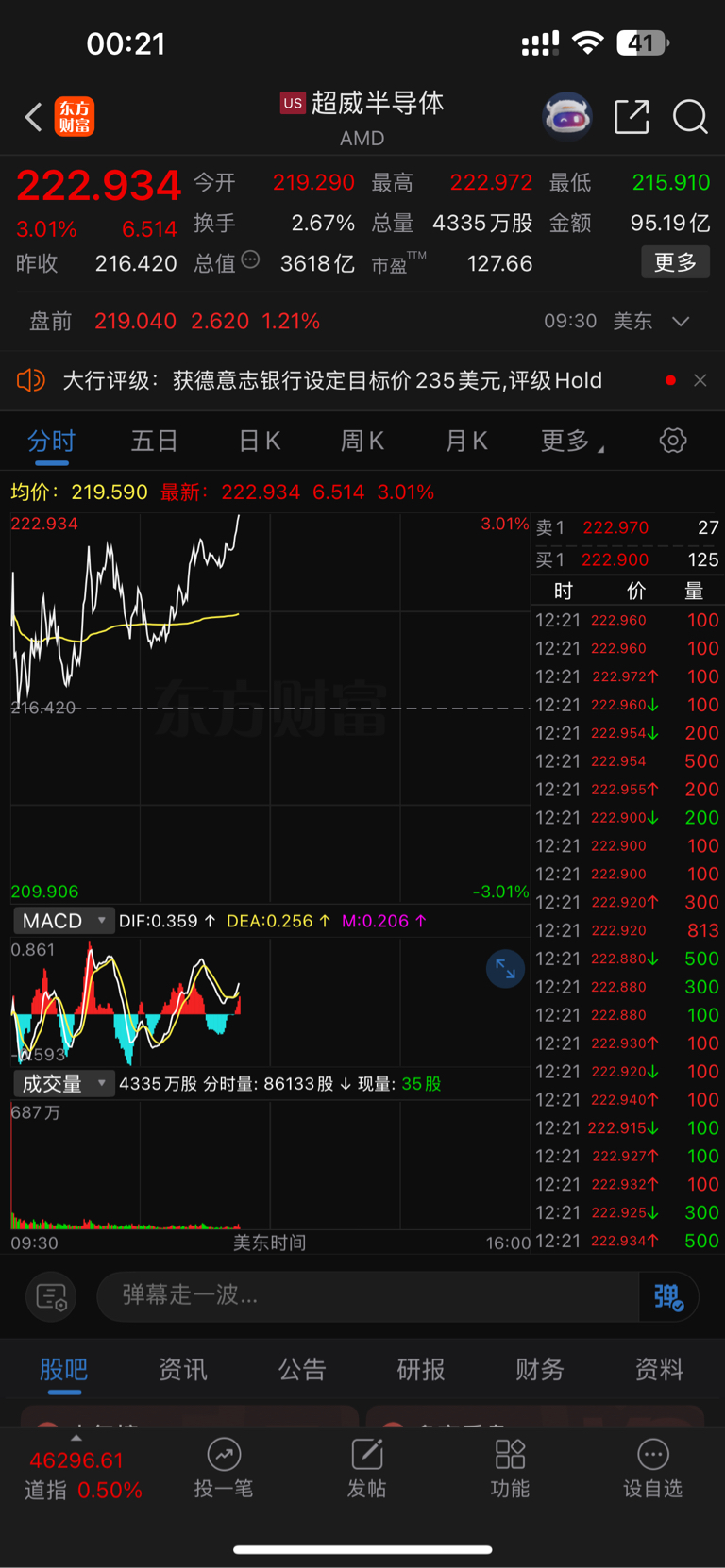Tap the US market flag badge

click(x=293, y=103)
